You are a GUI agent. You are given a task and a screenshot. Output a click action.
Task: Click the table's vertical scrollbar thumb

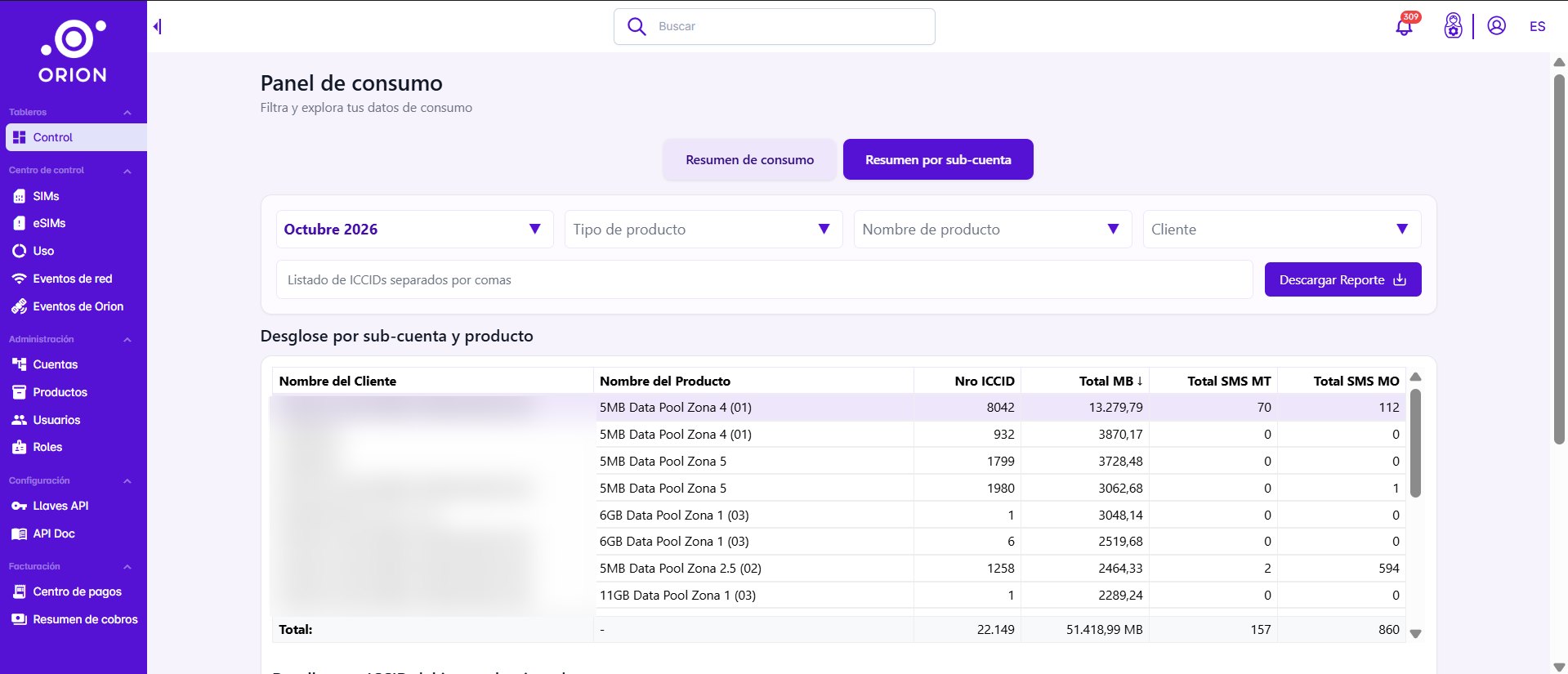[1415, 443]
